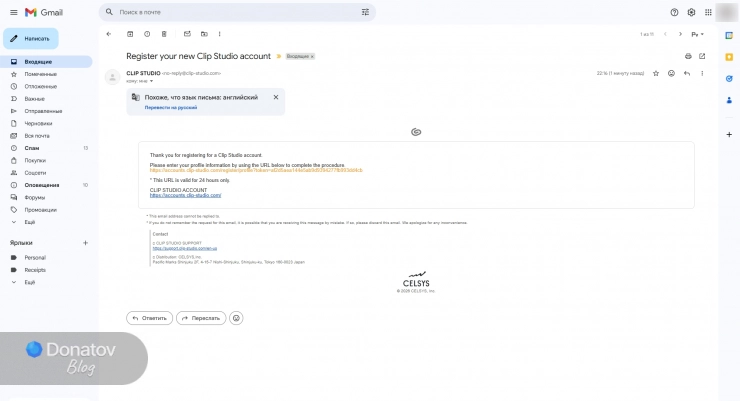Click the Ответить reply button
Image resolution: width=740 pixels, height=401 pixels.
pyautogui.click(x=150, y=318)
